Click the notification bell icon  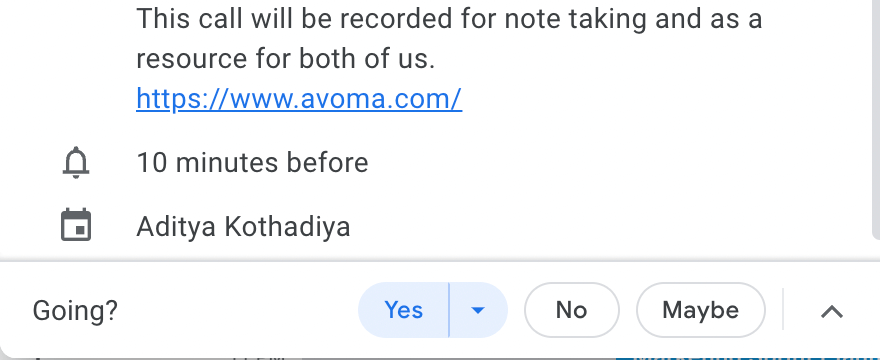pos(76,163)
